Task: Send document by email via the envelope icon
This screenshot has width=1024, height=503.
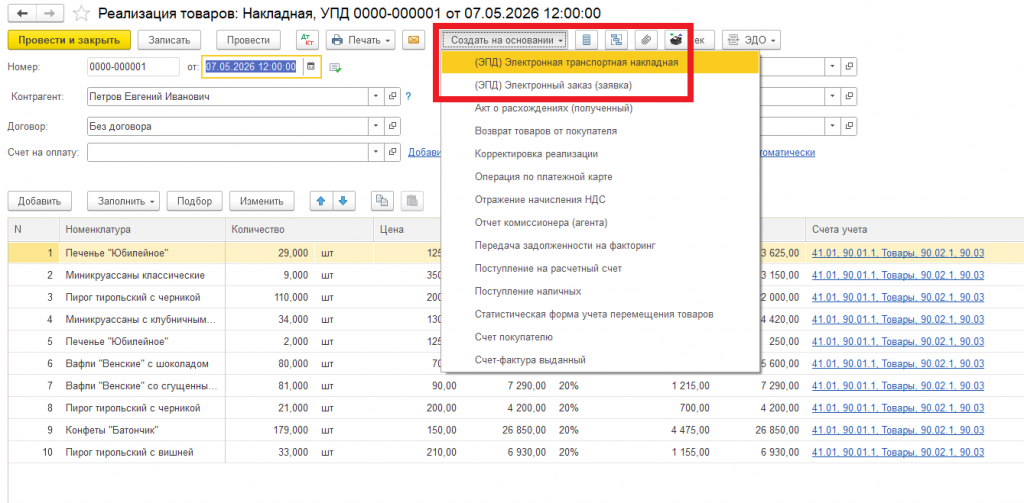Action: coord(413,40)
